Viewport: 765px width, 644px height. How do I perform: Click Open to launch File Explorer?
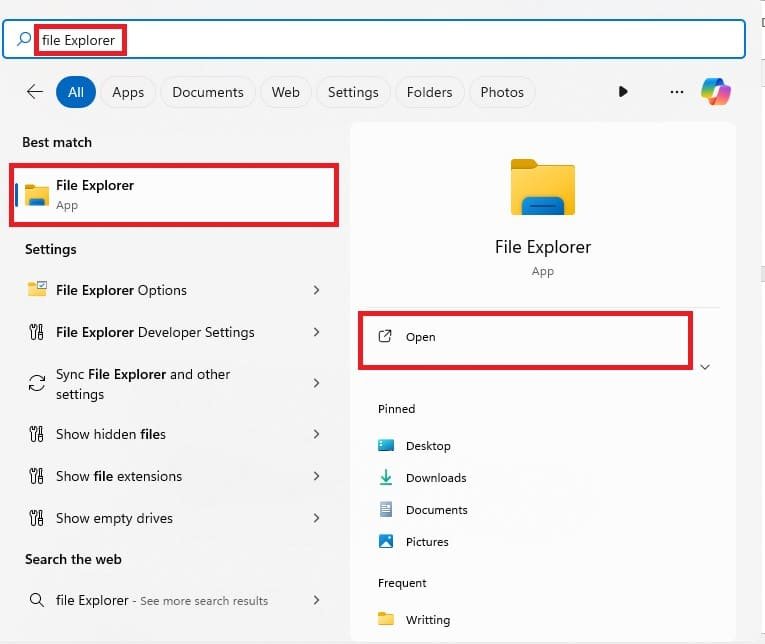click(x=421, y=338)
